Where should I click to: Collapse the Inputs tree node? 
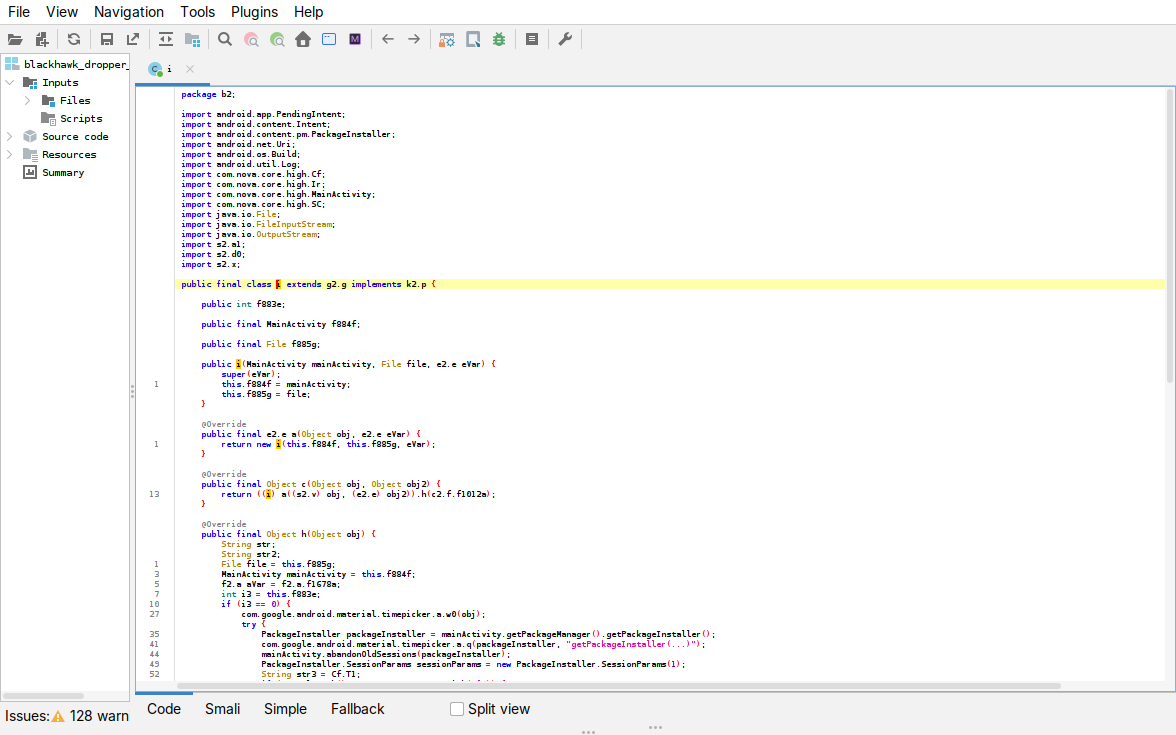(x=10, y=82)
